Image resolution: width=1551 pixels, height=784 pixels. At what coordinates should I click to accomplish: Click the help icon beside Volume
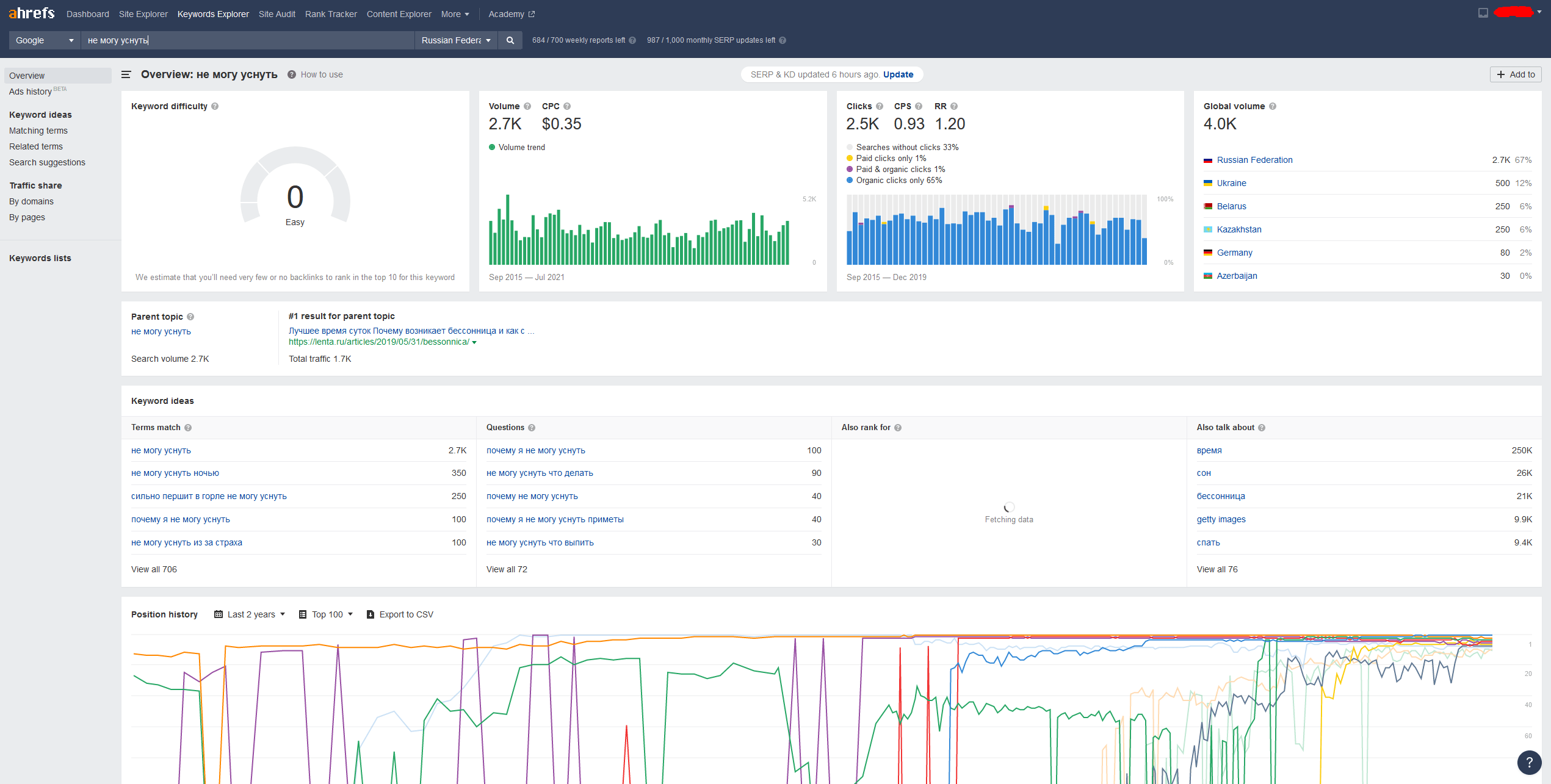[527, 106]
